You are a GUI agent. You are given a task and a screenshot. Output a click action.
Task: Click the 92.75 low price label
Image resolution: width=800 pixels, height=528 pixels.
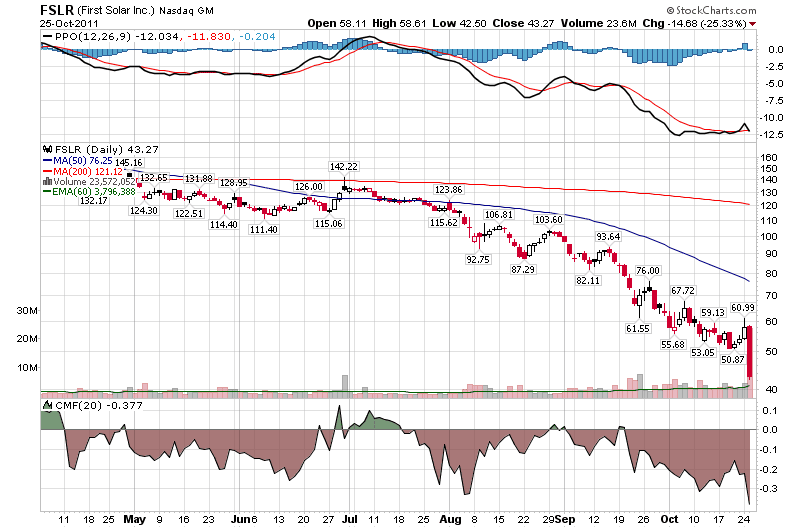coord(478,260)
